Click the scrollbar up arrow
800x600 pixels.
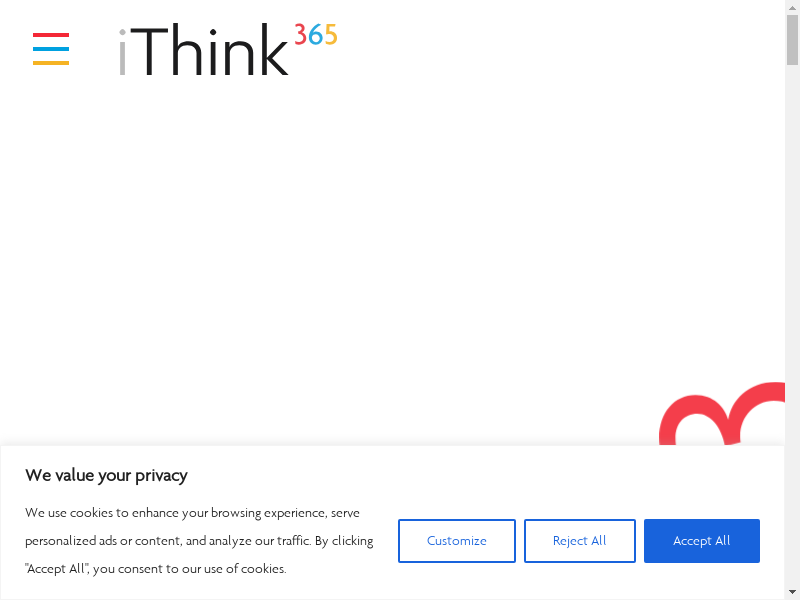(x=792, y=7)
